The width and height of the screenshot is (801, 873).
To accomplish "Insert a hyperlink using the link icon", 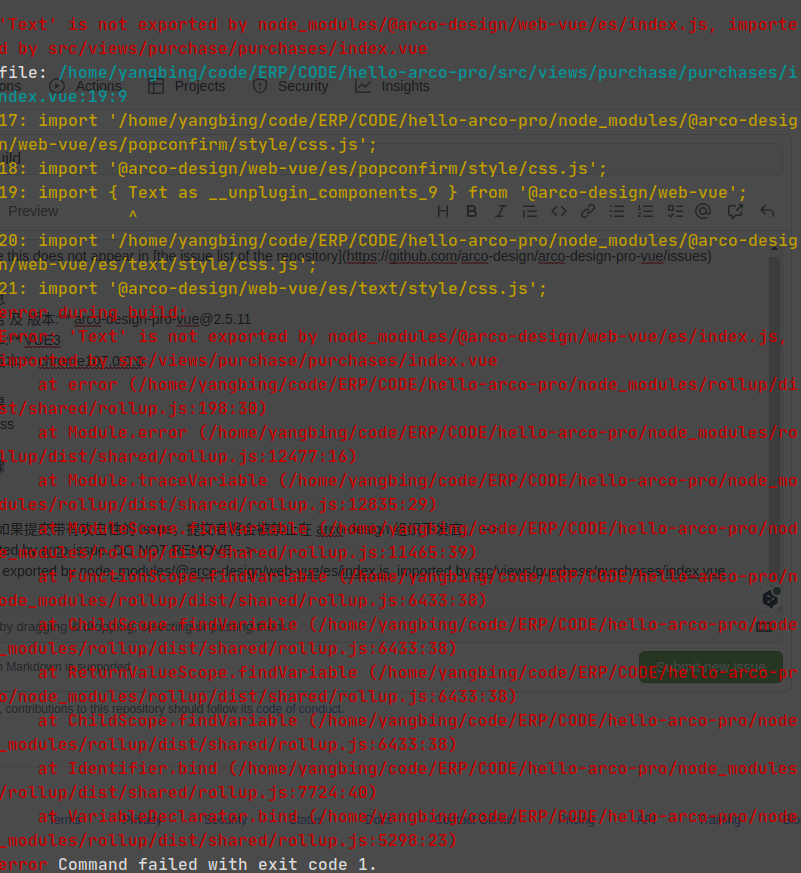I will pos(587,211).
